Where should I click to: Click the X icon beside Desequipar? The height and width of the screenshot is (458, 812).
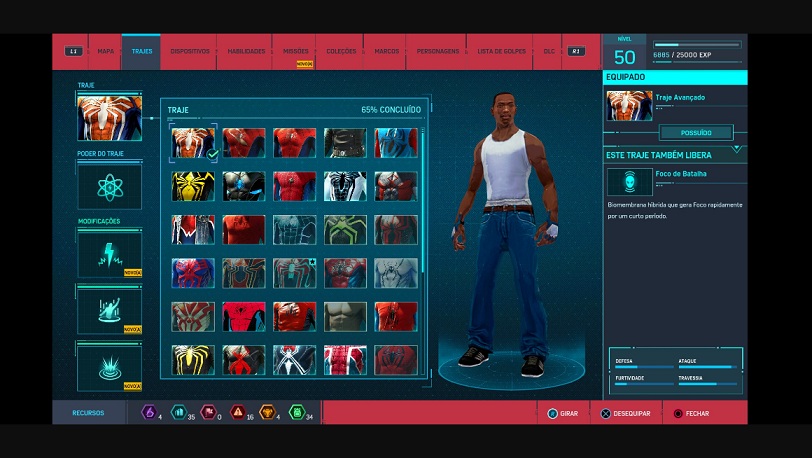click(x=605, y=413)
